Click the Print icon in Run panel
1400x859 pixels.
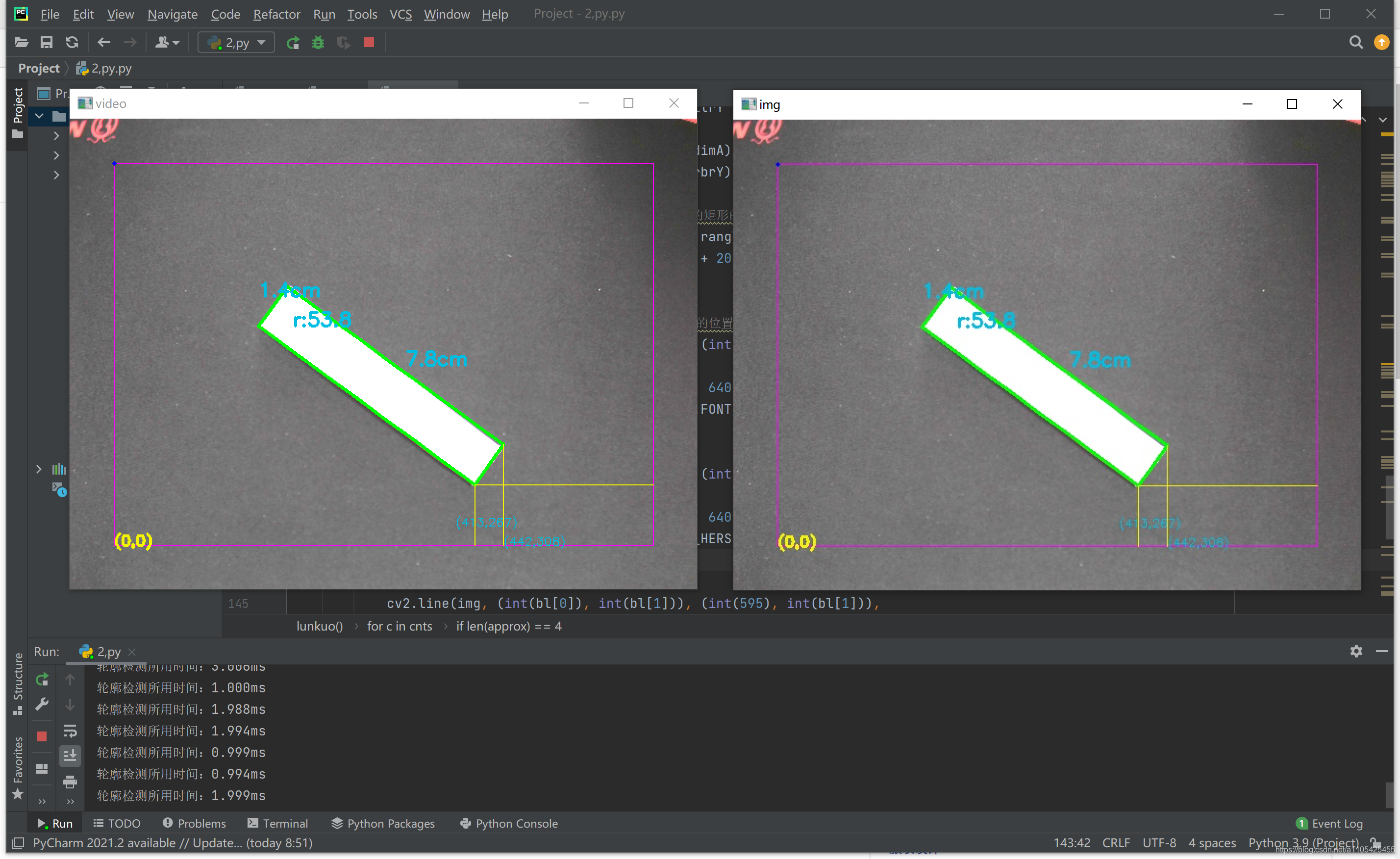(x=70, y=783)
